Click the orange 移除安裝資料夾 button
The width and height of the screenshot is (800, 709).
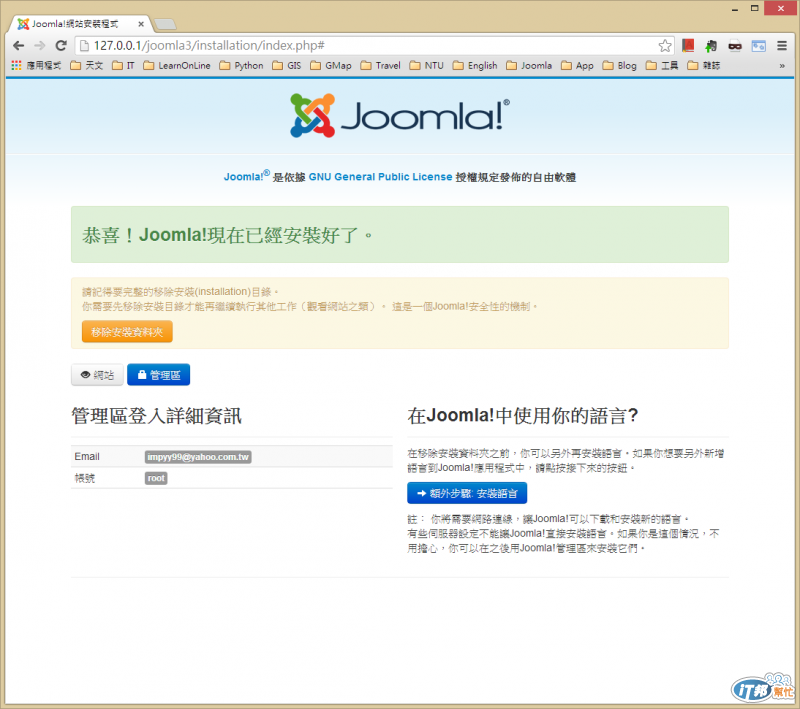127,332
